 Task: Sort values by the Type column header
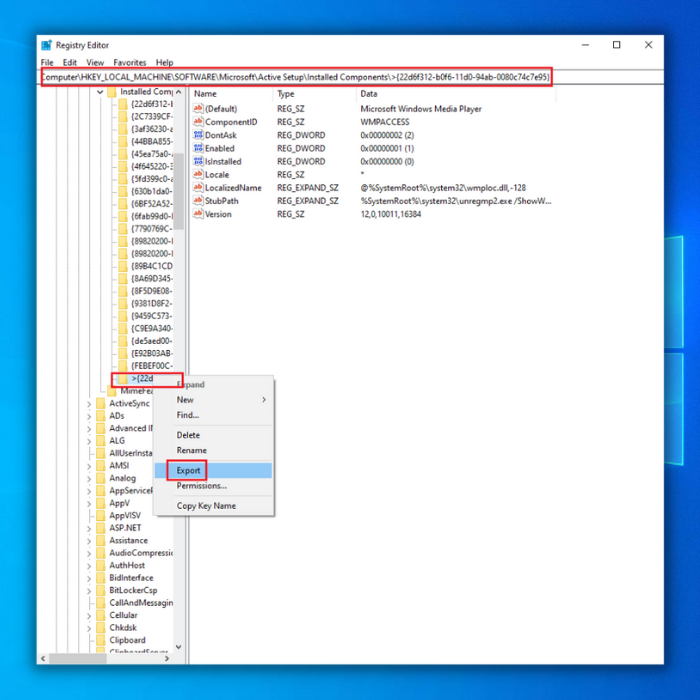(314, 94)
